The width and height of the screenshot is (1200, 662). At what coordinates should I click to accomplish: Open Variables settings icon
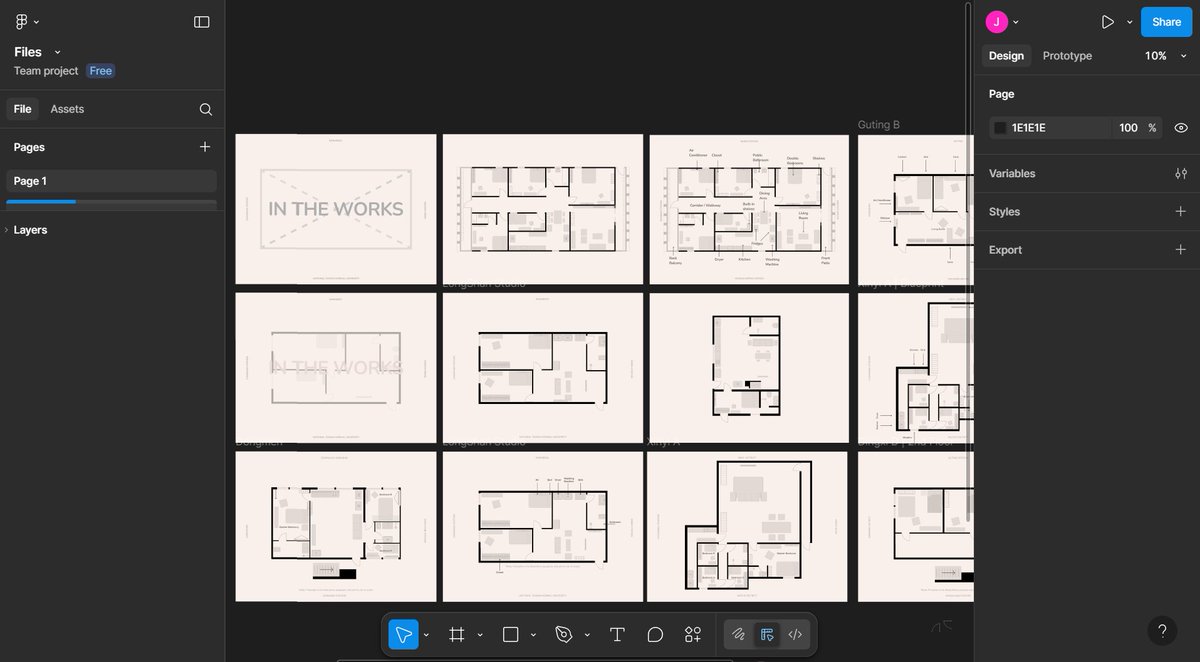pos(1181,174)
